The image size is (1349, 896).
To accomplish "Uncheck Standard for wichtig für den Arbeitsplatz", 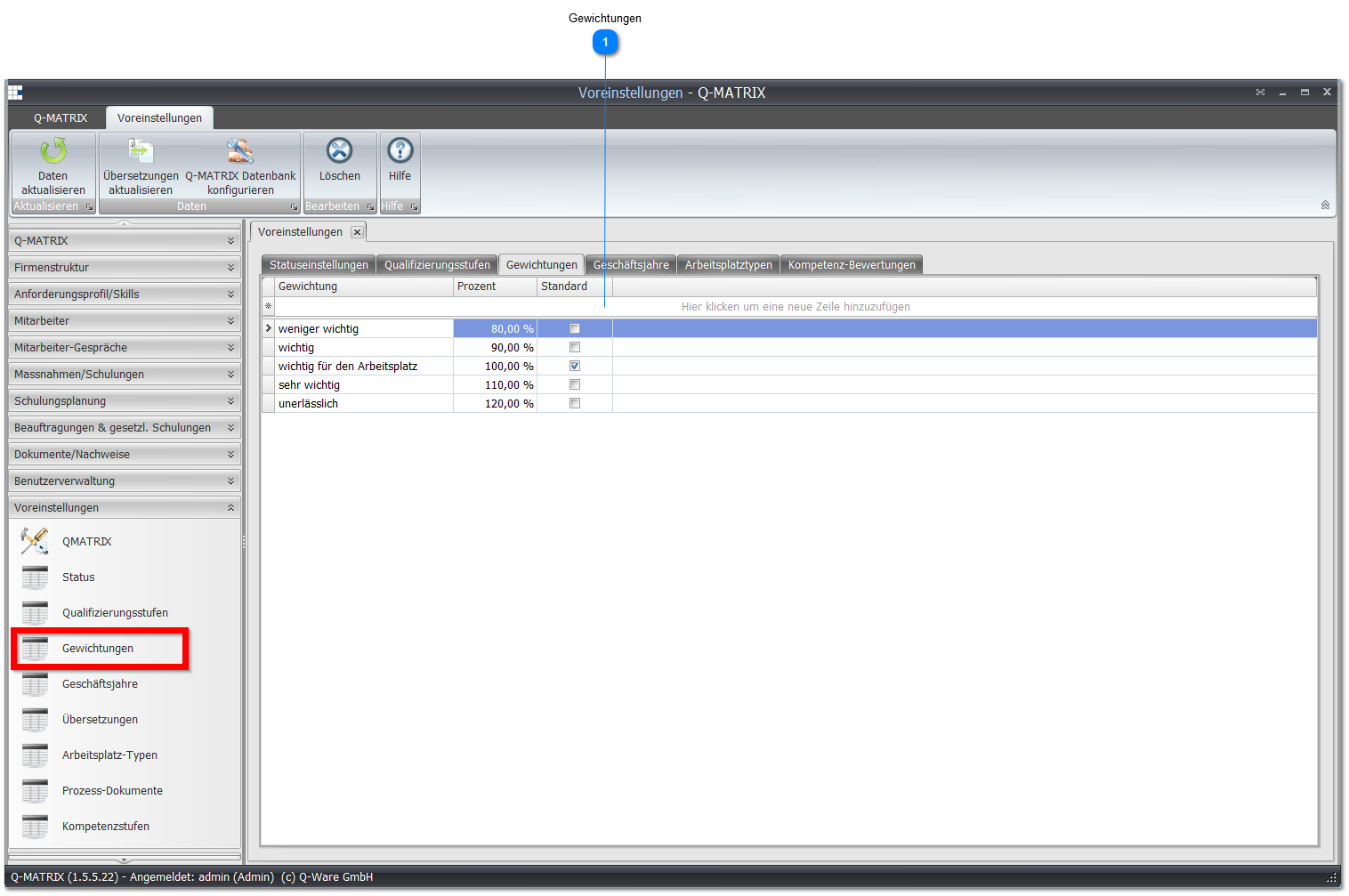I will point(575,367).
